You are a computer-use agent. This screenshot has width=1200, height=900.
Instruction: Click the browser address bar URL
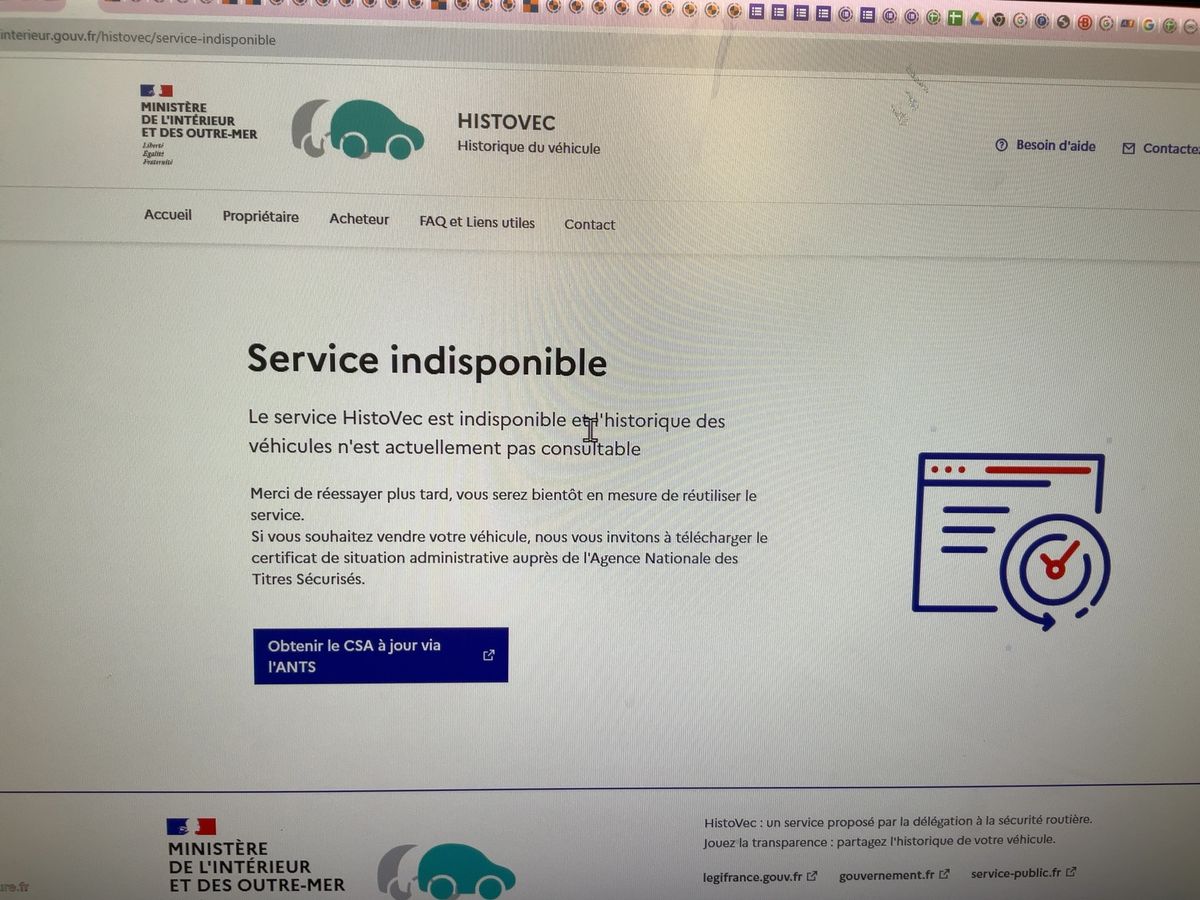pyautogui.click(x=138, y=39)
